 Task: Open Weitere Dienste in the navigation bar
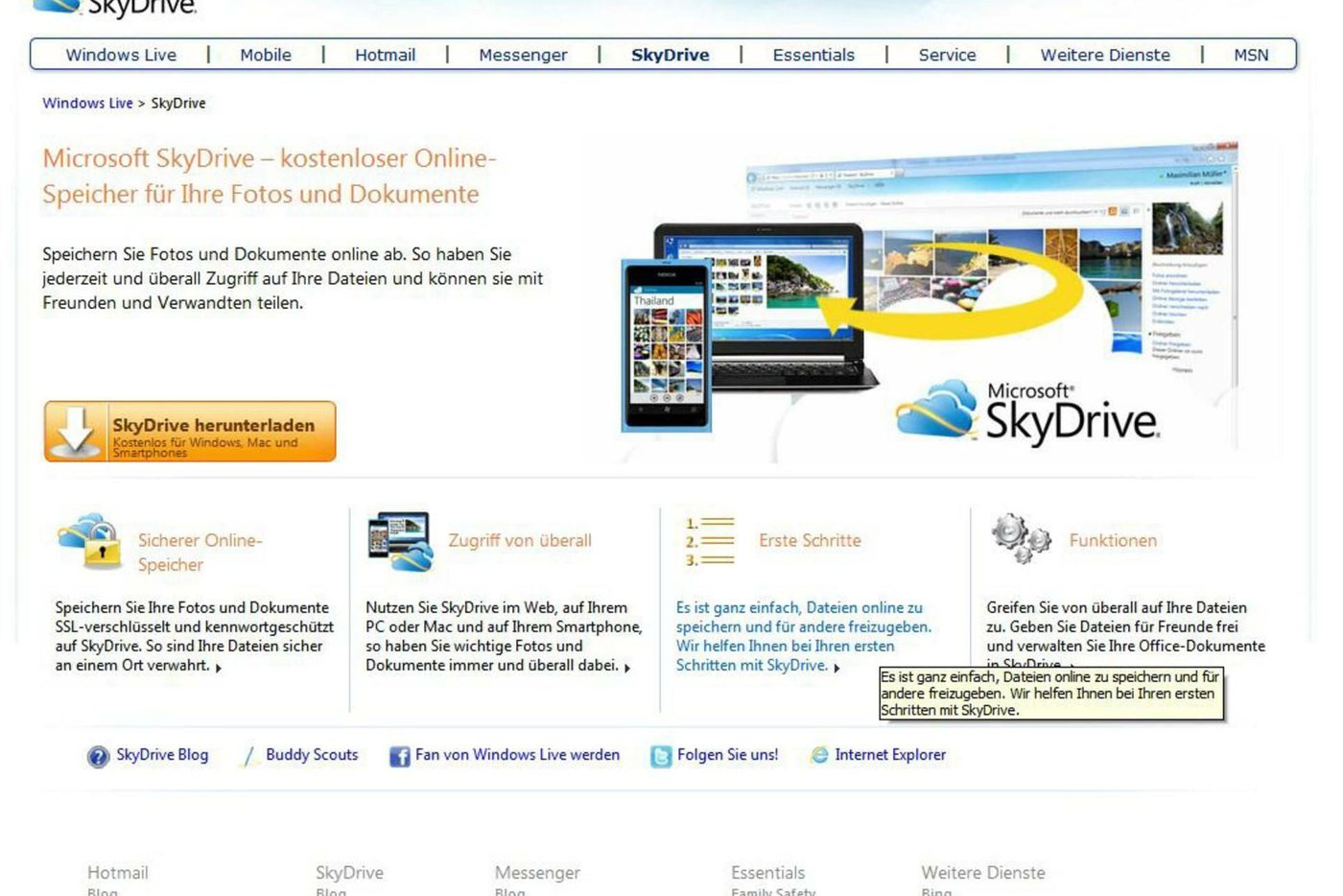(x=1105, y=56)
